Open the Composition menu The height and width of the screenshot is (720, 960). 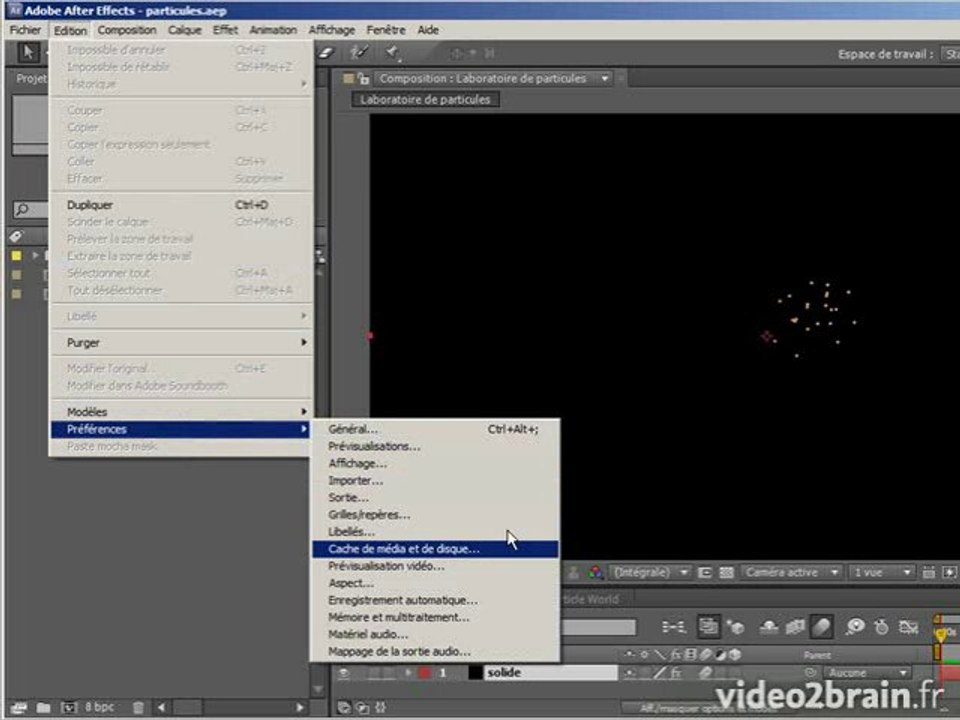127,30
